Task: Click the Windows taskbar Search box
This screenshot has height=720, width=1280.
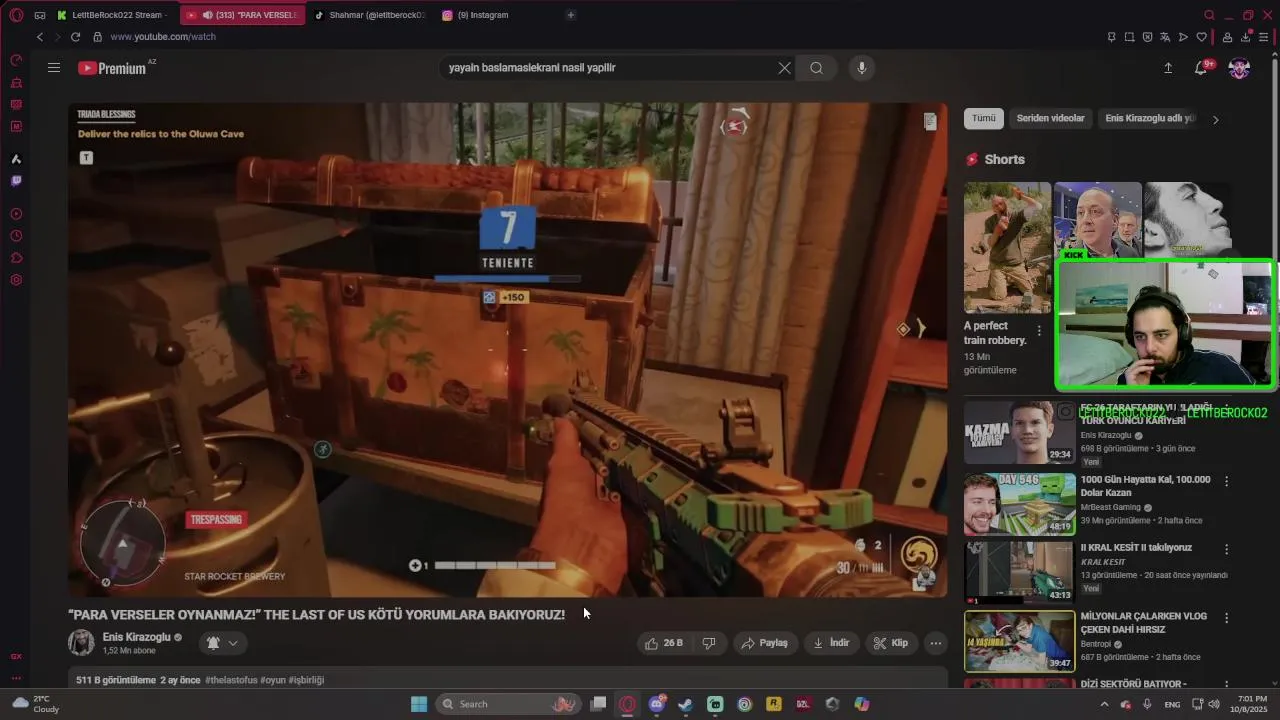Action: [x=507, y=704]
